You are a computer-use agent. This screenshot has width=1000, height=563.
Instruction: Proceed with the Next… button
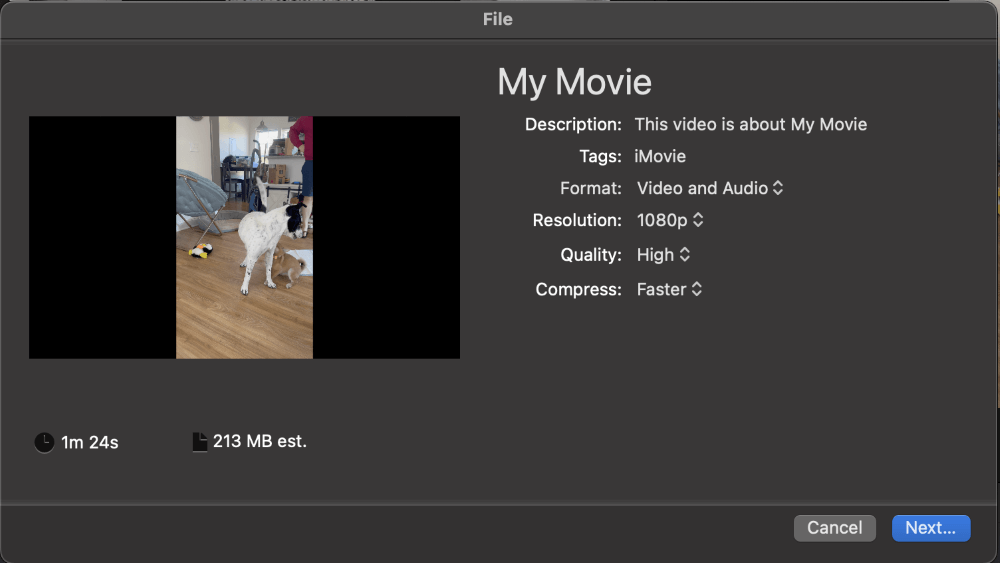pos(931,528)
